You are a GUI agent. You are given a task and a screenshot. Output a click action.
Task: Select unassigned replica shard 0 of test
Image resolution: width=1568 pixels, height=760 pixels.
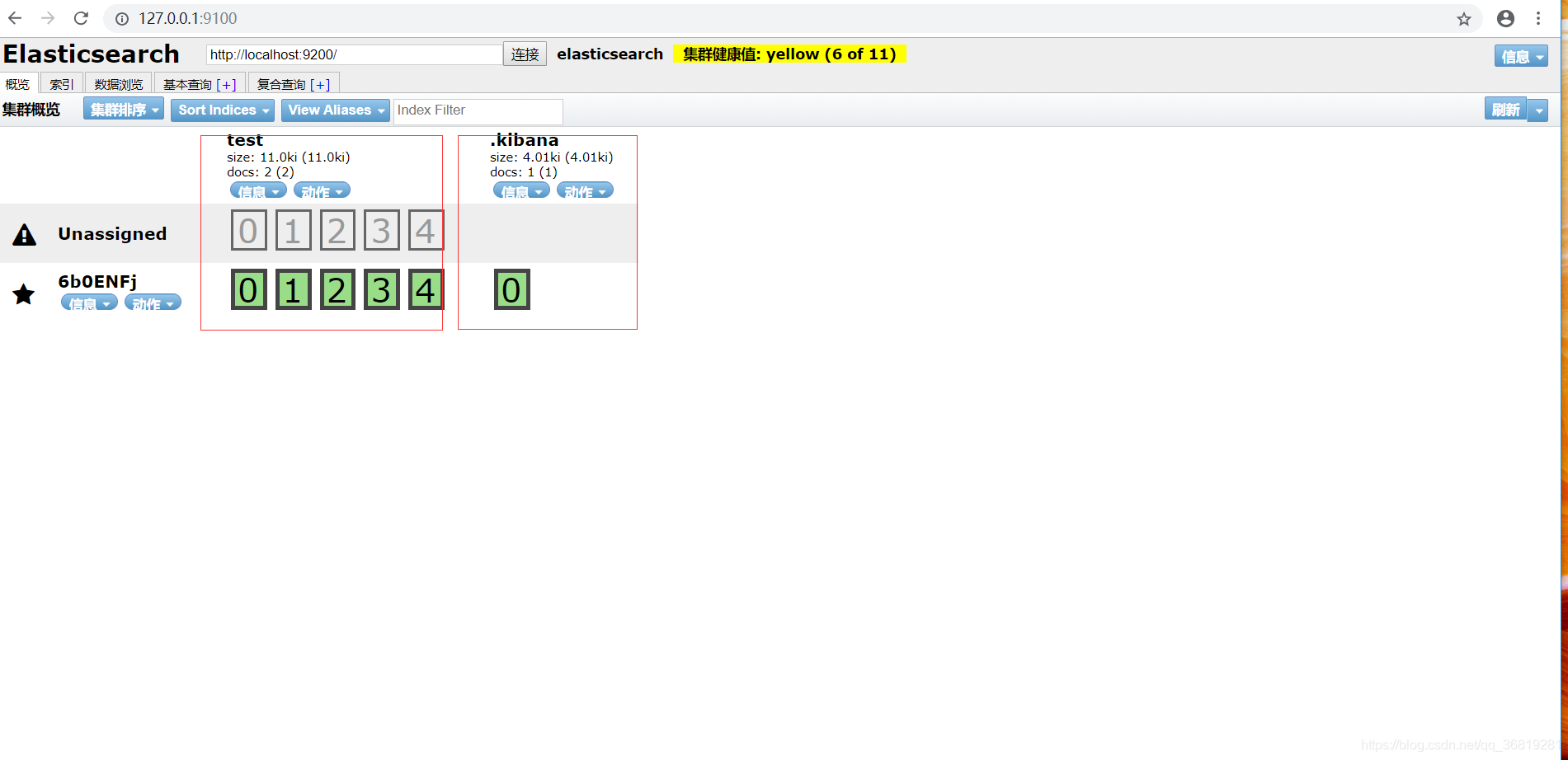pyautogui.click(x=248, y=231)
